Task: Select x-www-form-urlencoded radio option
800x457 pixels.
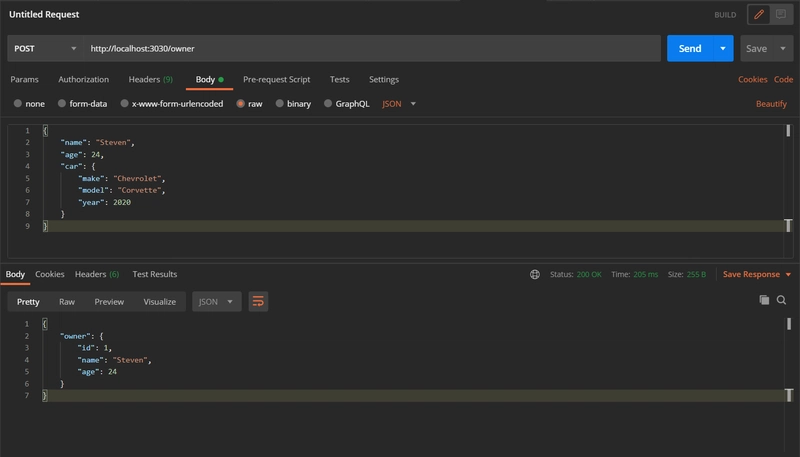Action: 124,104
